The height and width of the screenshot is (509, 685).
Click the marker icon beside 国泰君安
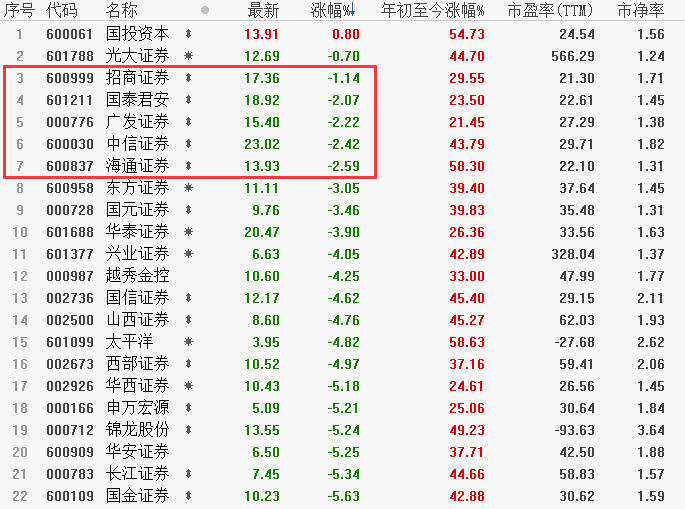(x=188, y=100)
